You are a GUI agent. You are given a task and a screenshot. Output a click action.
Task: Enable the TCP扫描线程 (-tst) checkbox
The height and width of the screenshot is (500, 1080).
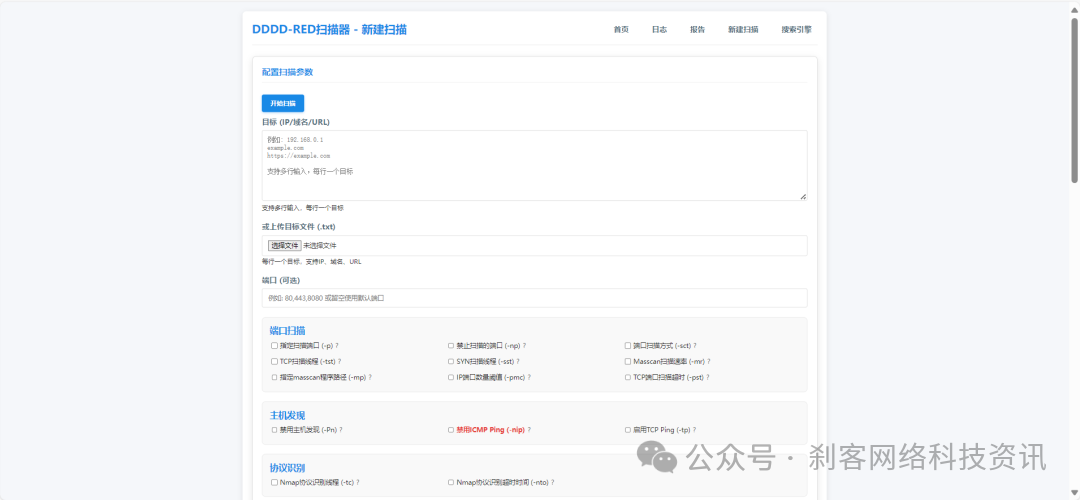click(274, 362)
